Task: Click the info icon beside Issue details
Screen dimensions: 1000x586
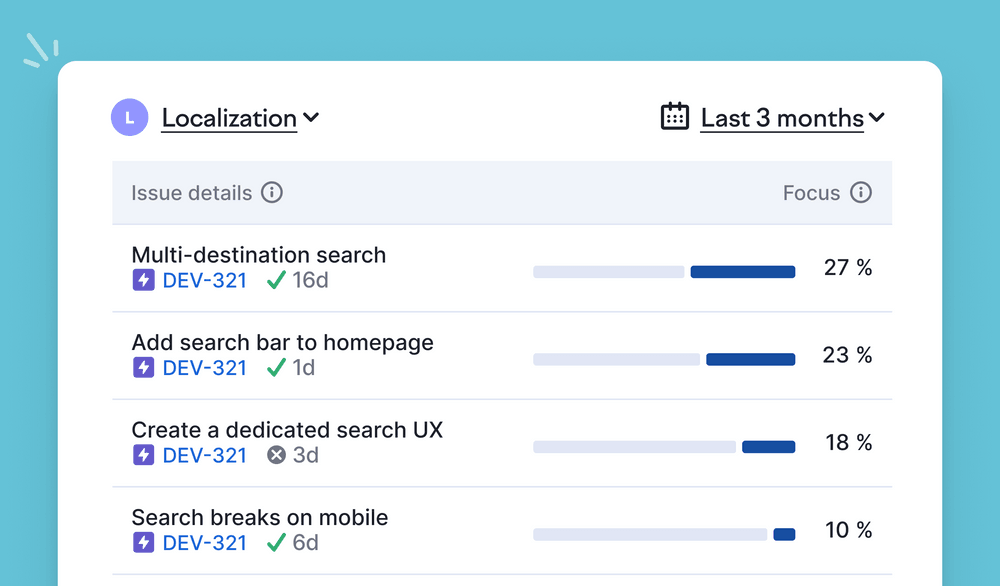Action: point(272,193)
